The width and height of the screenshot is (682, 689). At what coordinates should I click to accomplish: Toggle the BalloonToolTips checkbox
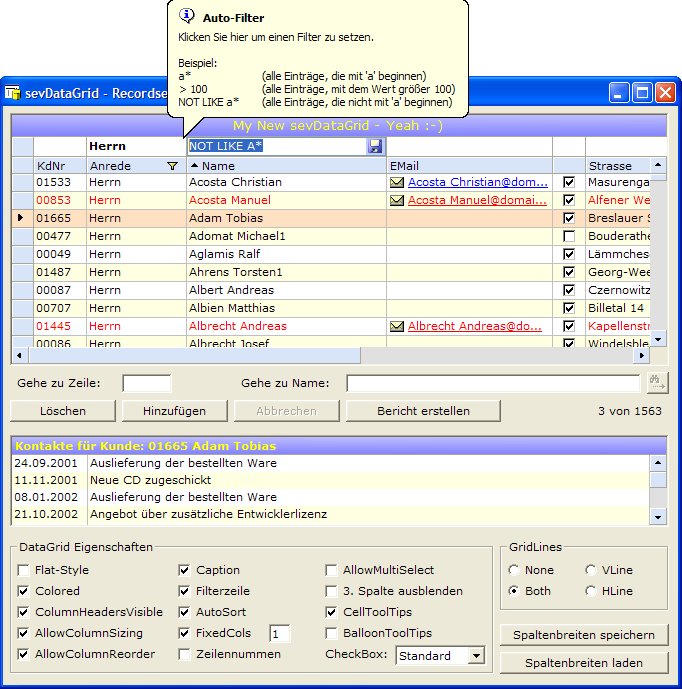[x=331, y=633]
